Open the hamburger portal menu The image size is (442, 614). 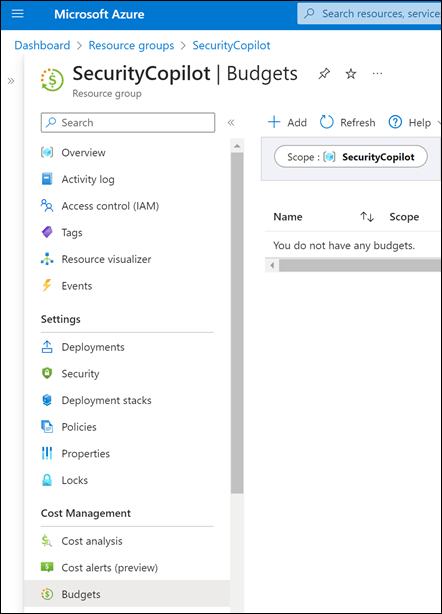(18, 14)
